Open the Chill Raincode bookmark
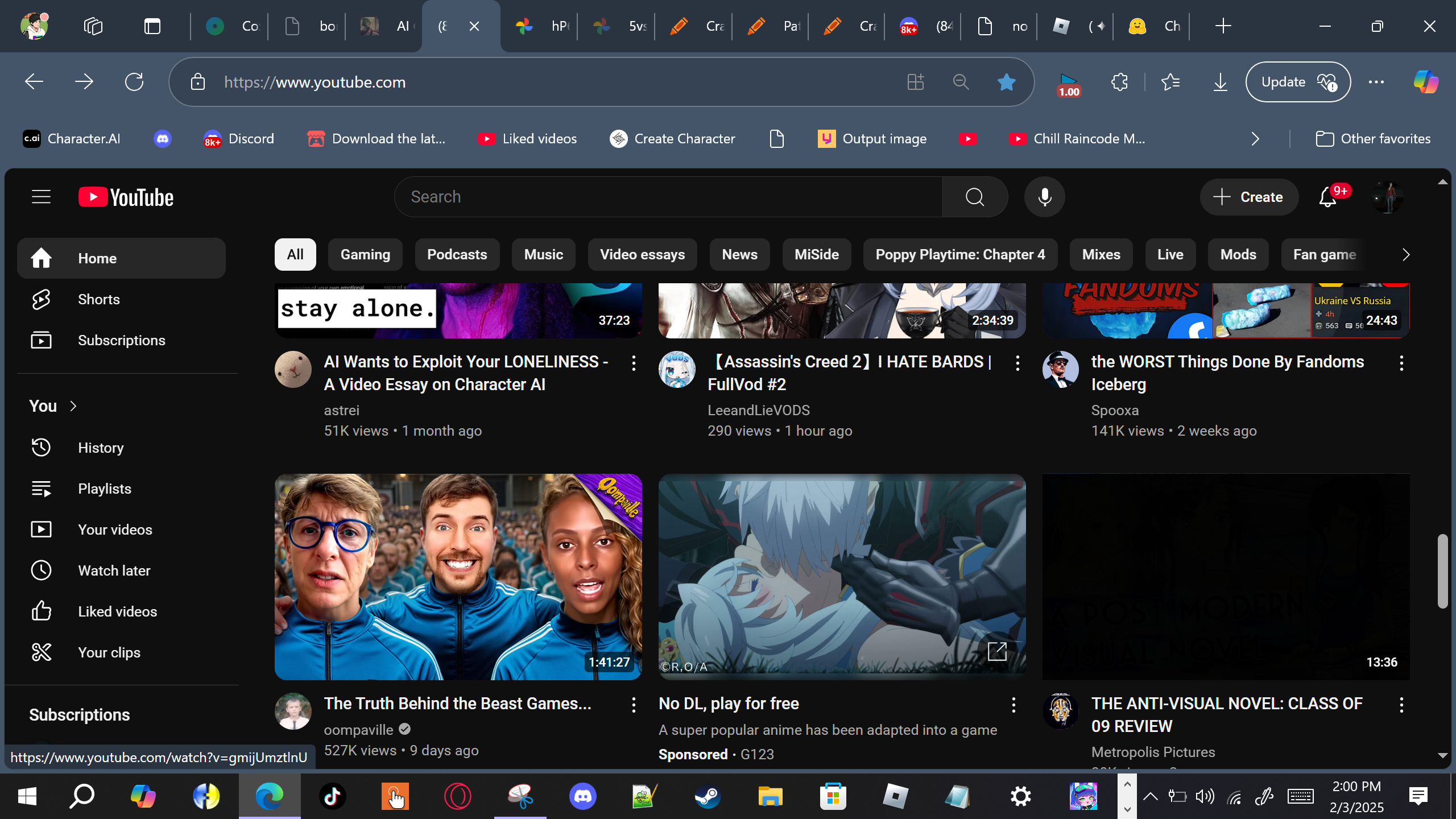Viewport: 1456px width, 819px height. (1077, 139)
